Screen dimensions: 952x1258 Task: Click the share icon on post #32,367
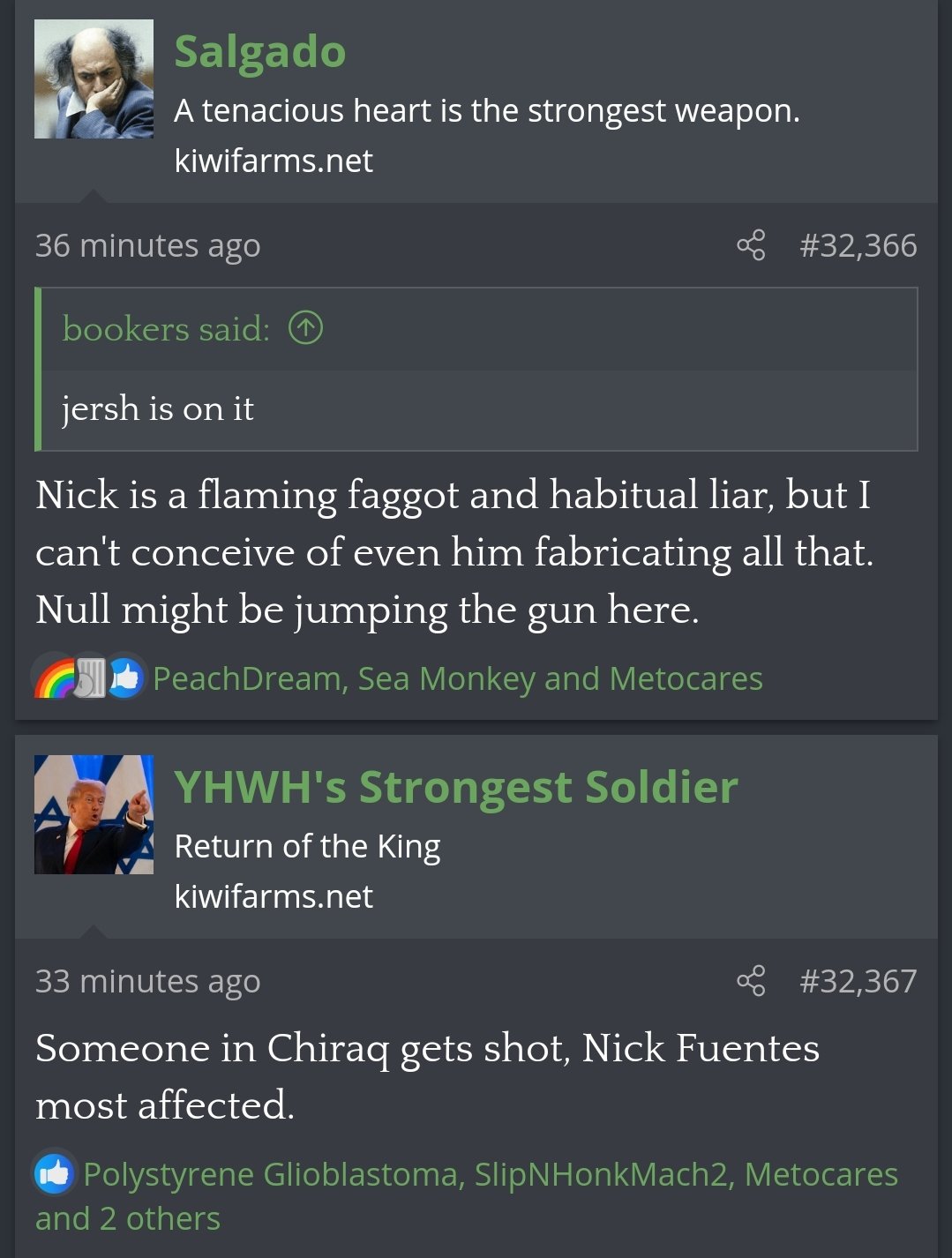click(751, 981)
